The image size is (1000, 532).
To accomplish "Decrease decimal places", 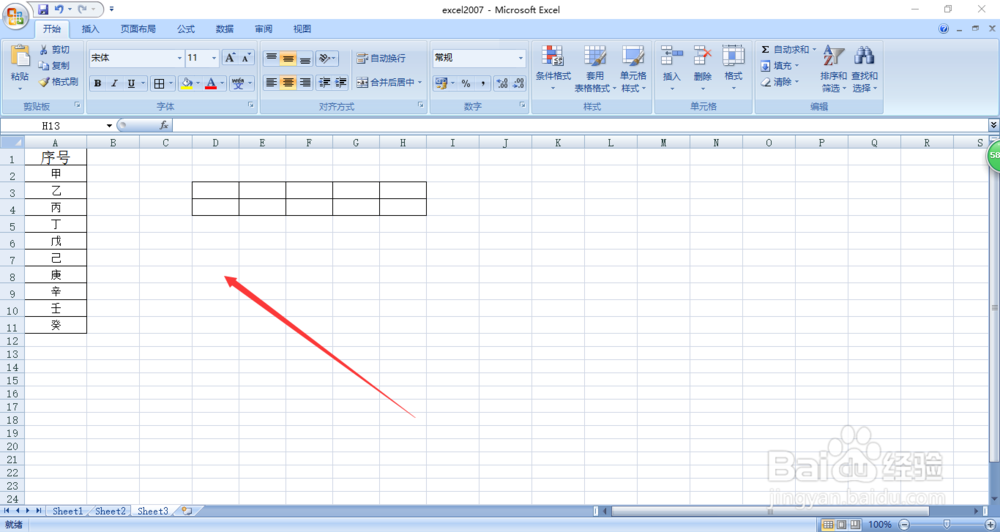I will [x=518, y=83].
